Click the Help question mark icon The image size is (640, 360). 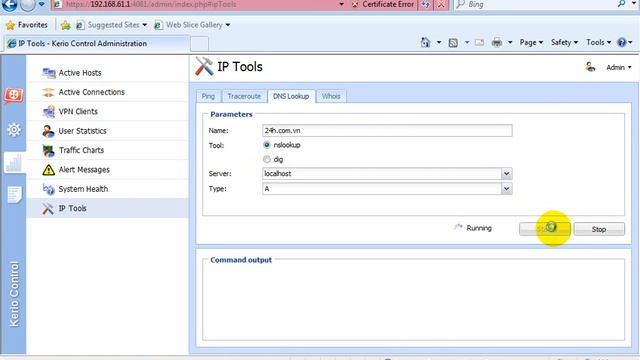coord(622,42)
